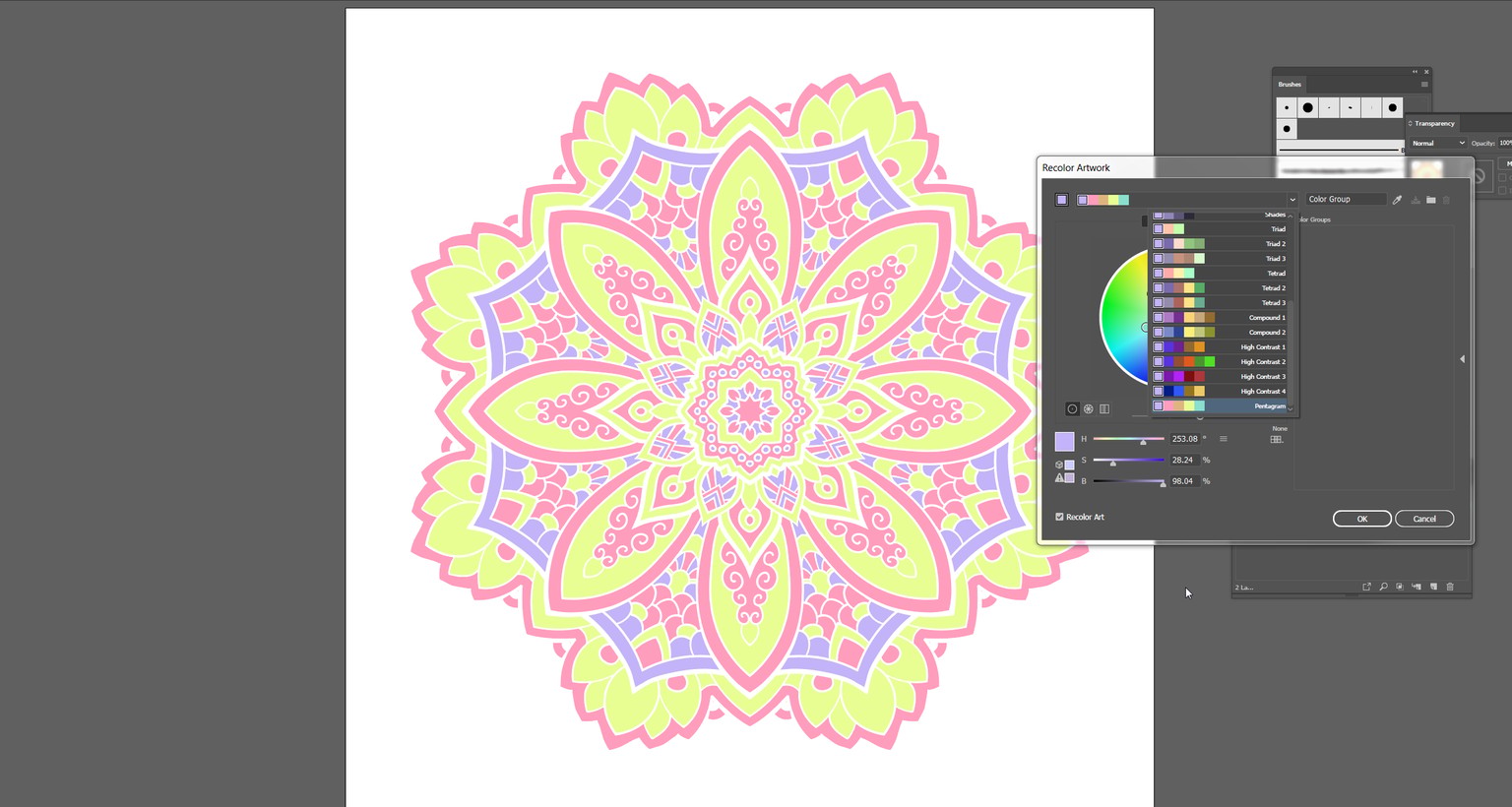Click create new layer icon
This screenshot has height=807, width=1512.
[x=1433, y=587]
